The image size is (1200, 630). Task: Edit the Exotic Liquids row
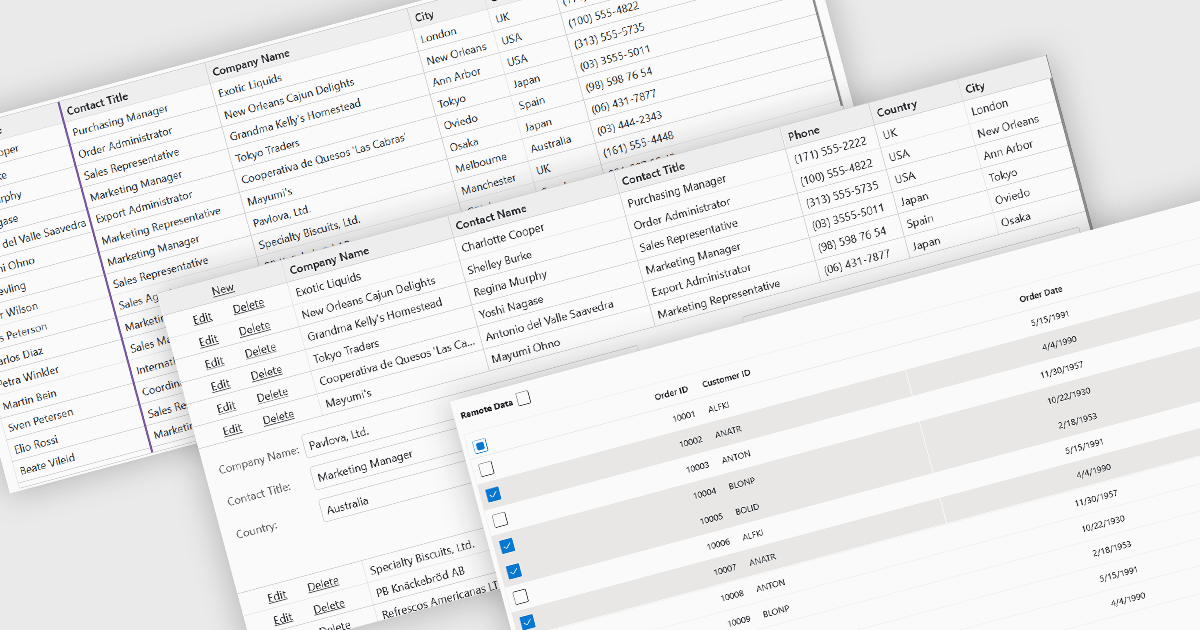203,319
